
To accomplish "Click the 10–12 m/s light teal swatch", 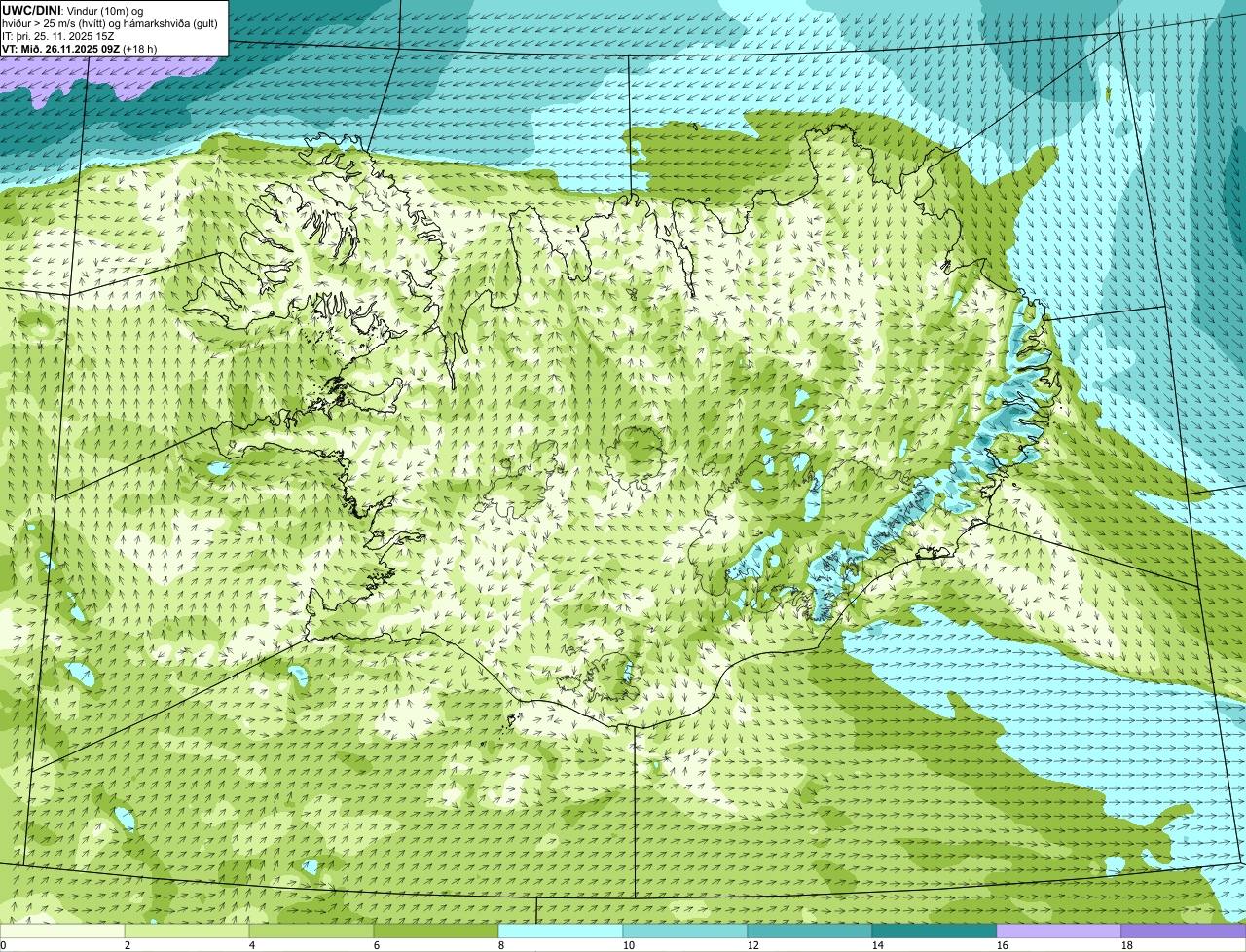I will [x=685, y=931].
